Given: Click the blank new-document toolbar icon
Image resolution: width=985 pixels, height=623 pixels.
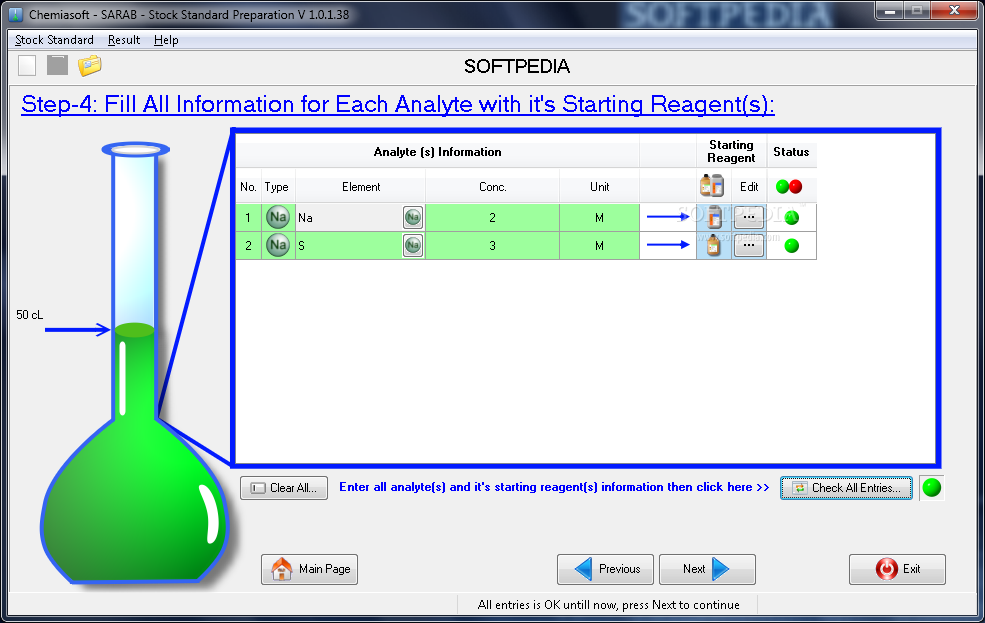Looking at the screenshot, I should point(27,65).
